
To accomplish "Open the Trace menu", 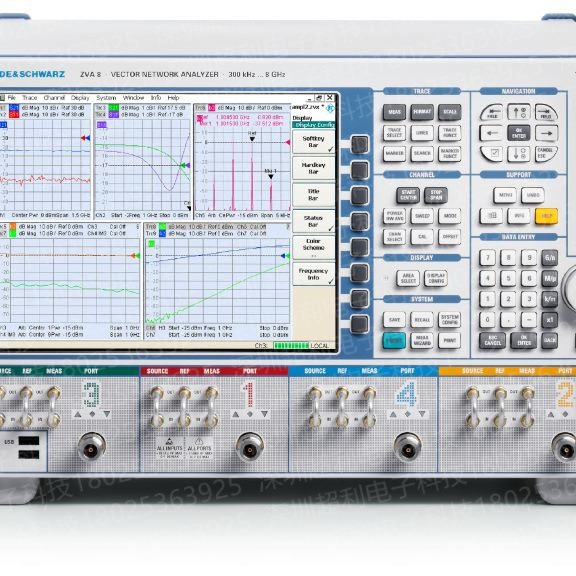I will pos(29,98).
